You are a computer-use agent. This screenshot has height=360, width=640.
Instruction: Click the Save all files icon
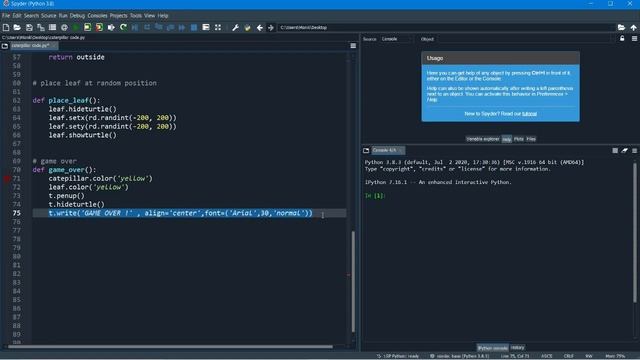pyautogui.click(x=41, y=27)
